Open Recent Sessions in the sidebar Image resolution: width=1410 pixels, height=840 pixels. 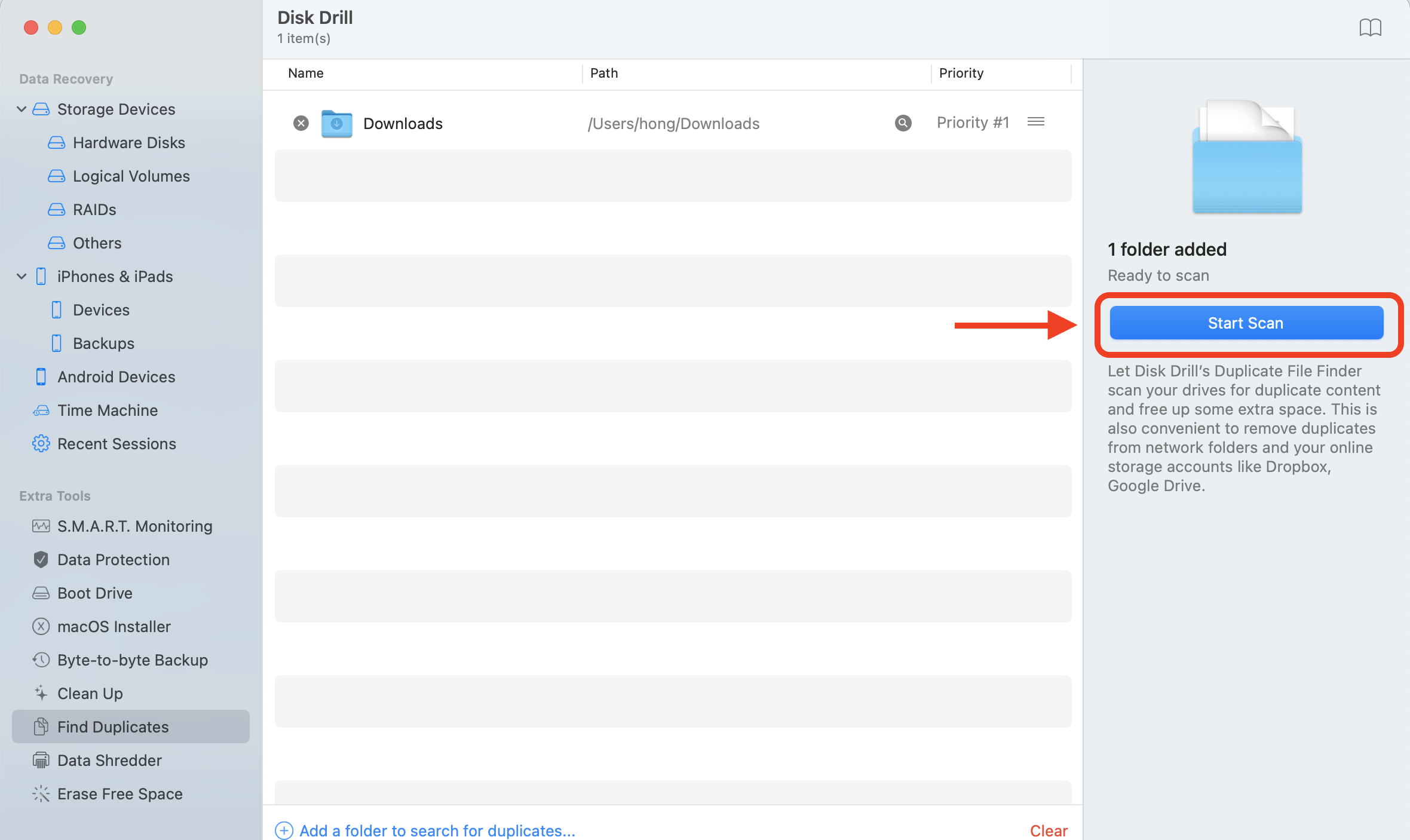tap(117, 444)
